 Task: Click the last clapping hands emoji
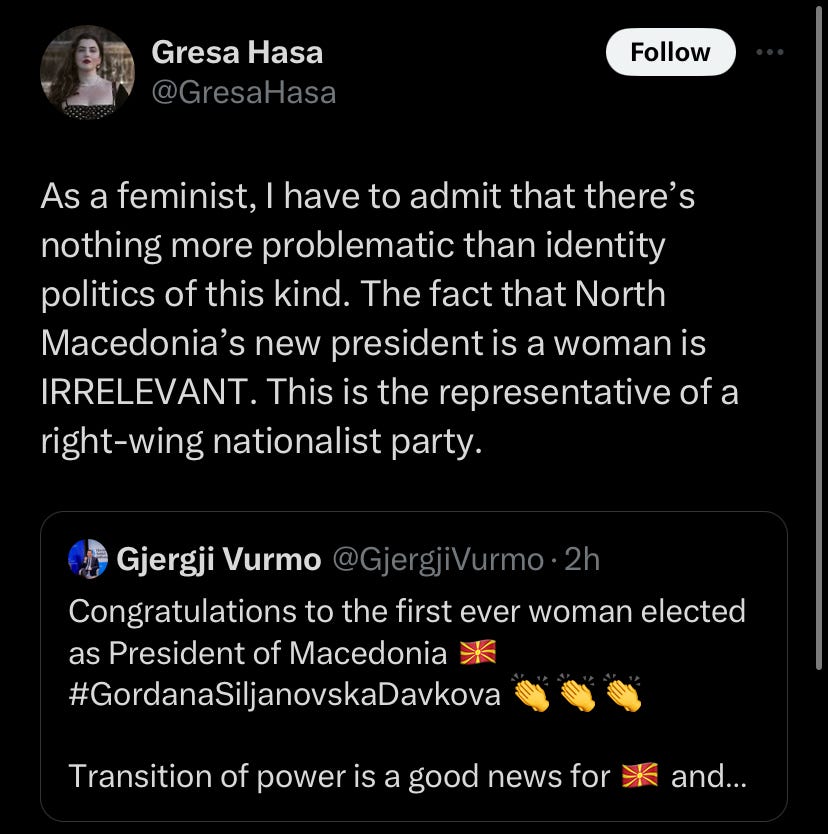(623, 693)
